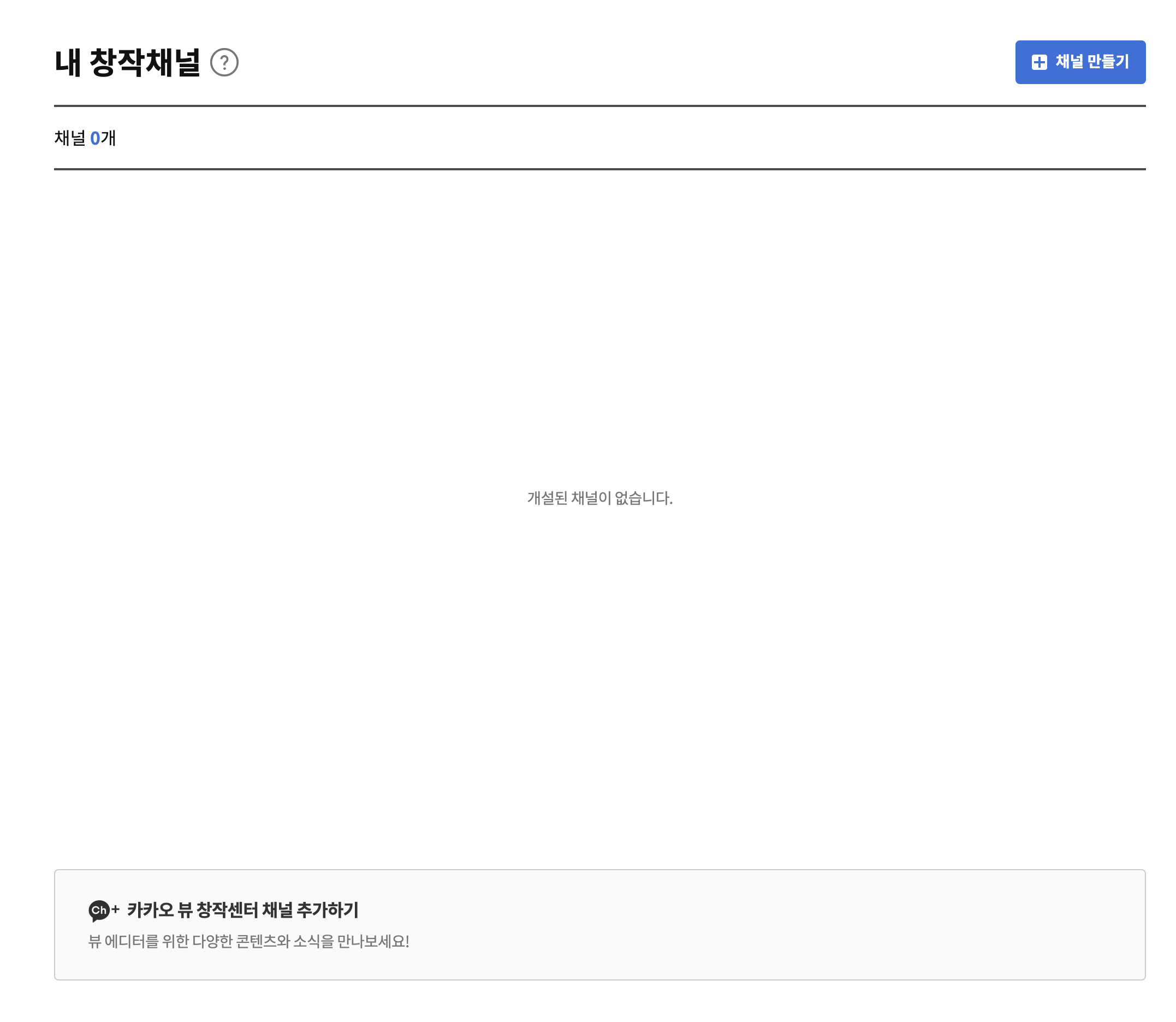
Task: Click the 만들기 text on blue button
Action: [x=1108, y=62]
